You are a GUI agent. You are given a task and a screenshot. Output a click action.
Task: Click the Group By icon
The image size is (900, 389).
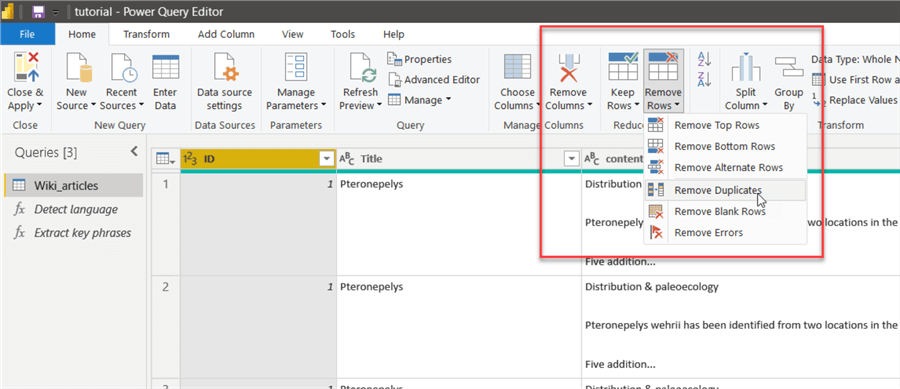pos(789,67)
